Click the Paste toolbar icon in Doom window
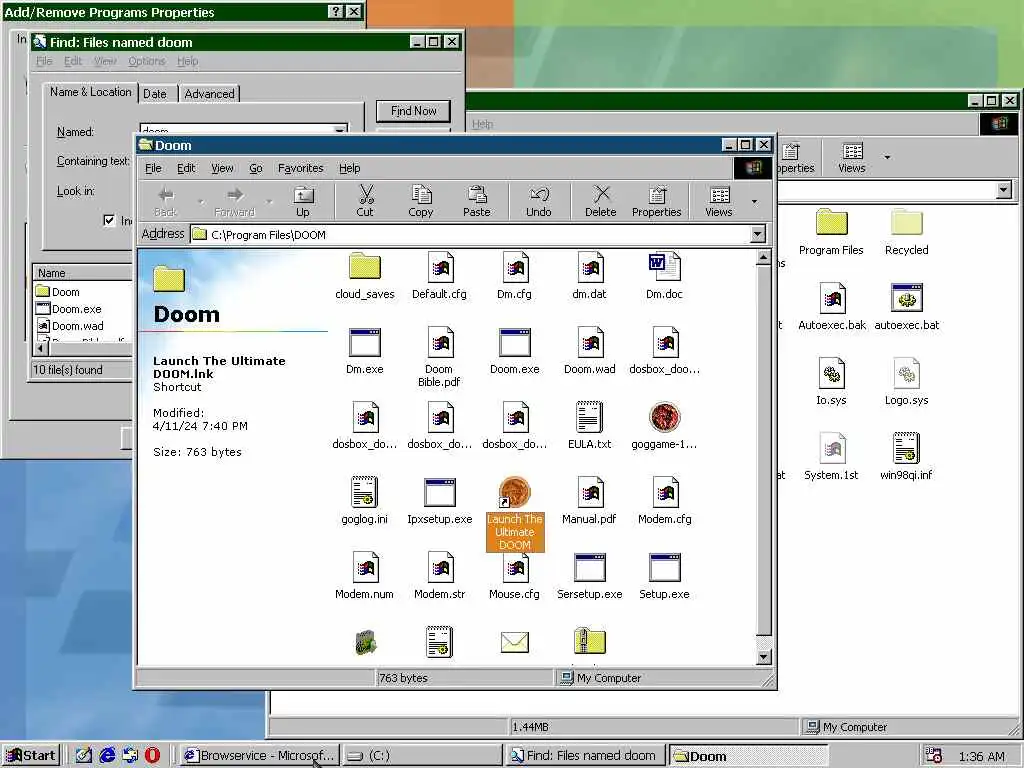The height and width of the screenshot is (768, 1024). [x=477, y=200]
